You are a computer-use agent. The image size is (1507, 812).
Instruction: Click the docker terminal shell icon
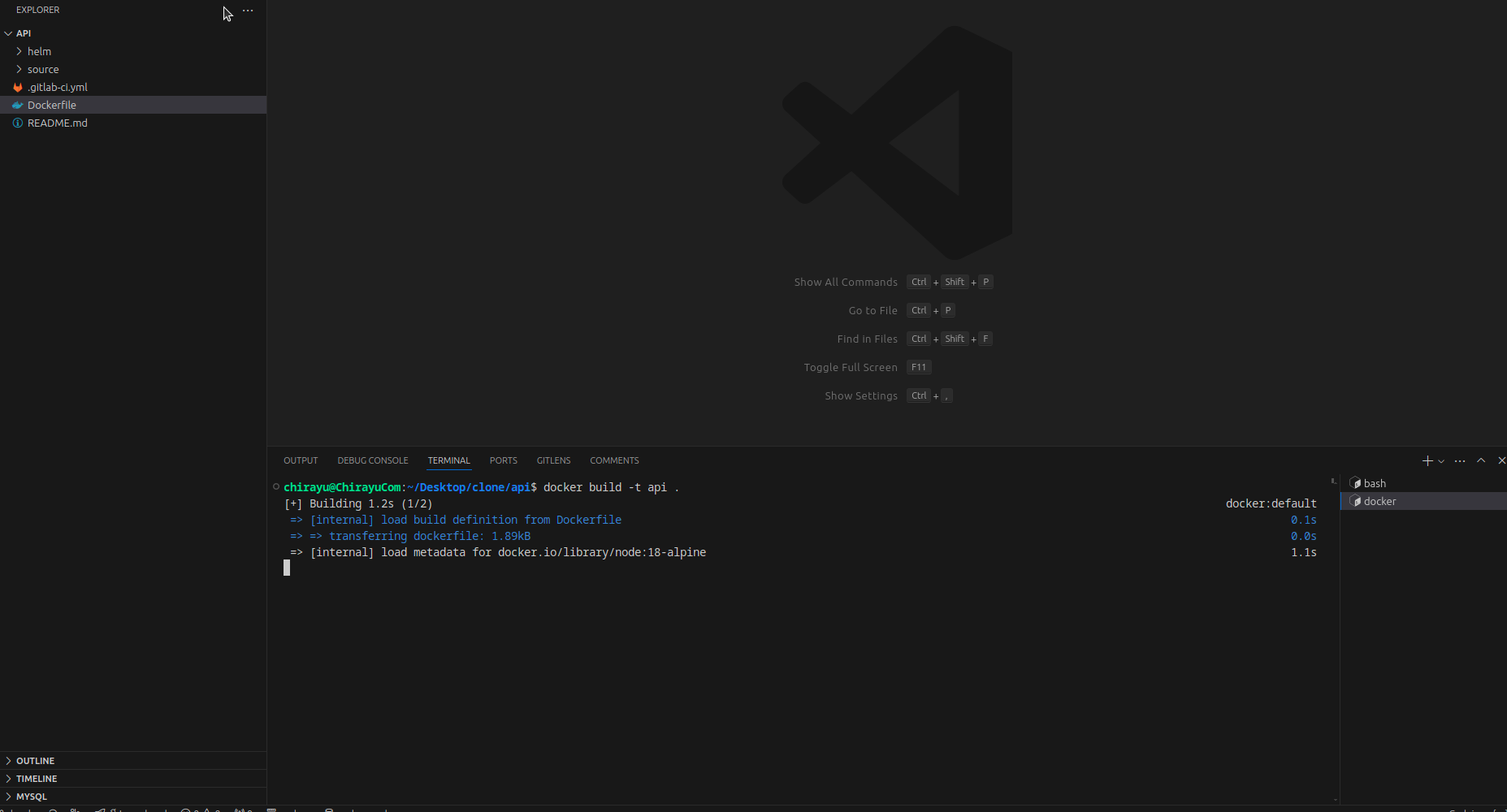pos(1355,501)
